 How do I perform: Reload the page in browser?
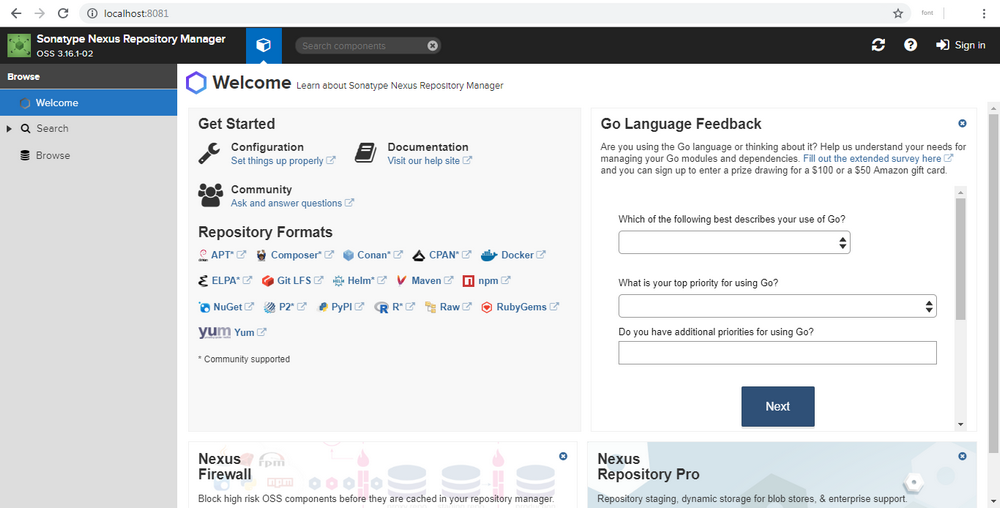(x=64, y=13)
